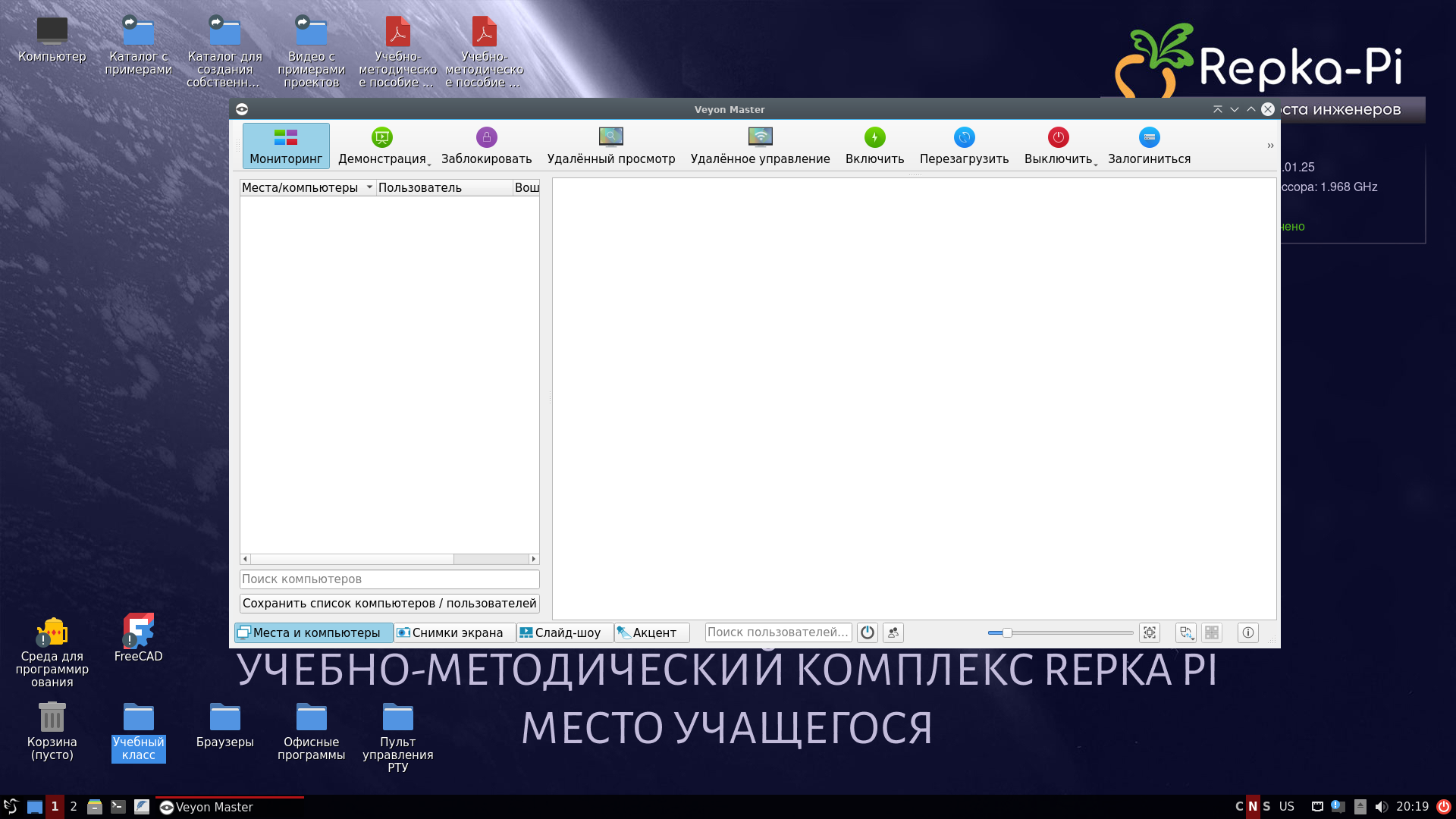
Task: Click the Акцент button
Action: tap(651, 632)
